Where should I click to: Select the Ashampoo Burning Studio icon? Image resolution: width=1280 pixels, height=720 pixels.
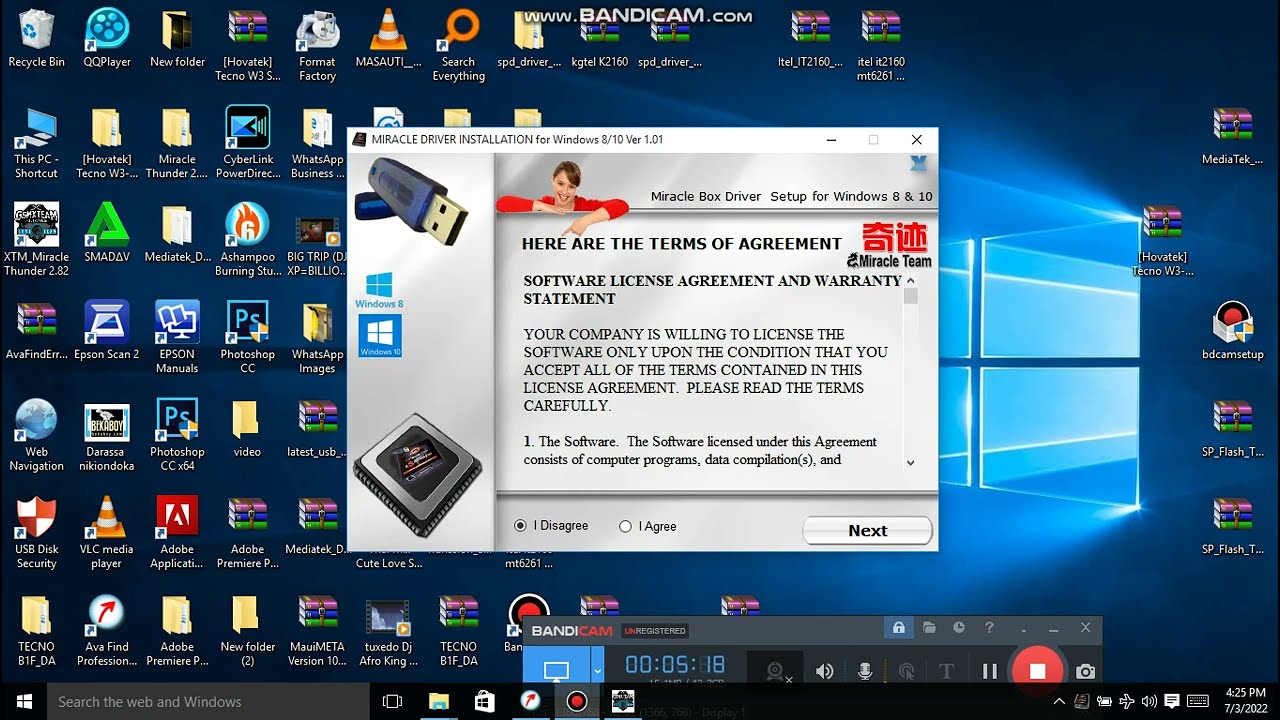coord(248,240)
